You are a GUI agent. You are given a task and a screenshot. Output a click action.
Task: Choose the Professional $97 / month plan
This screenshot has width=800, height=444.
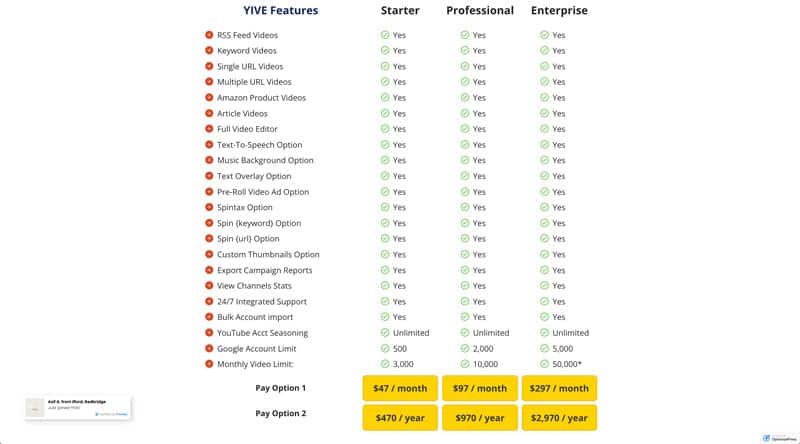pos(480,388)
